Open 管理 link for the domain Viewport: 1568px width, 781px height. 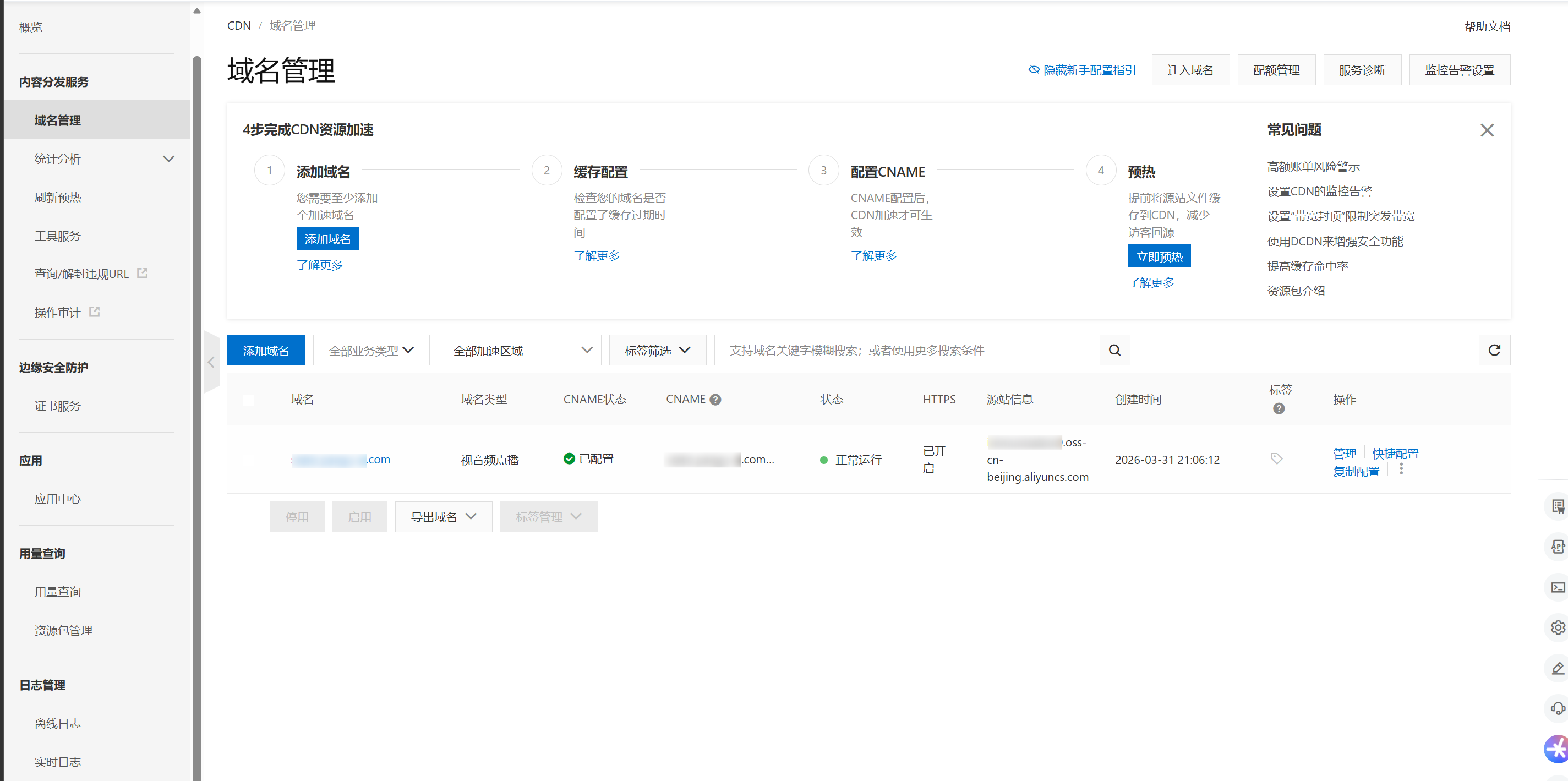point(1344,453)
